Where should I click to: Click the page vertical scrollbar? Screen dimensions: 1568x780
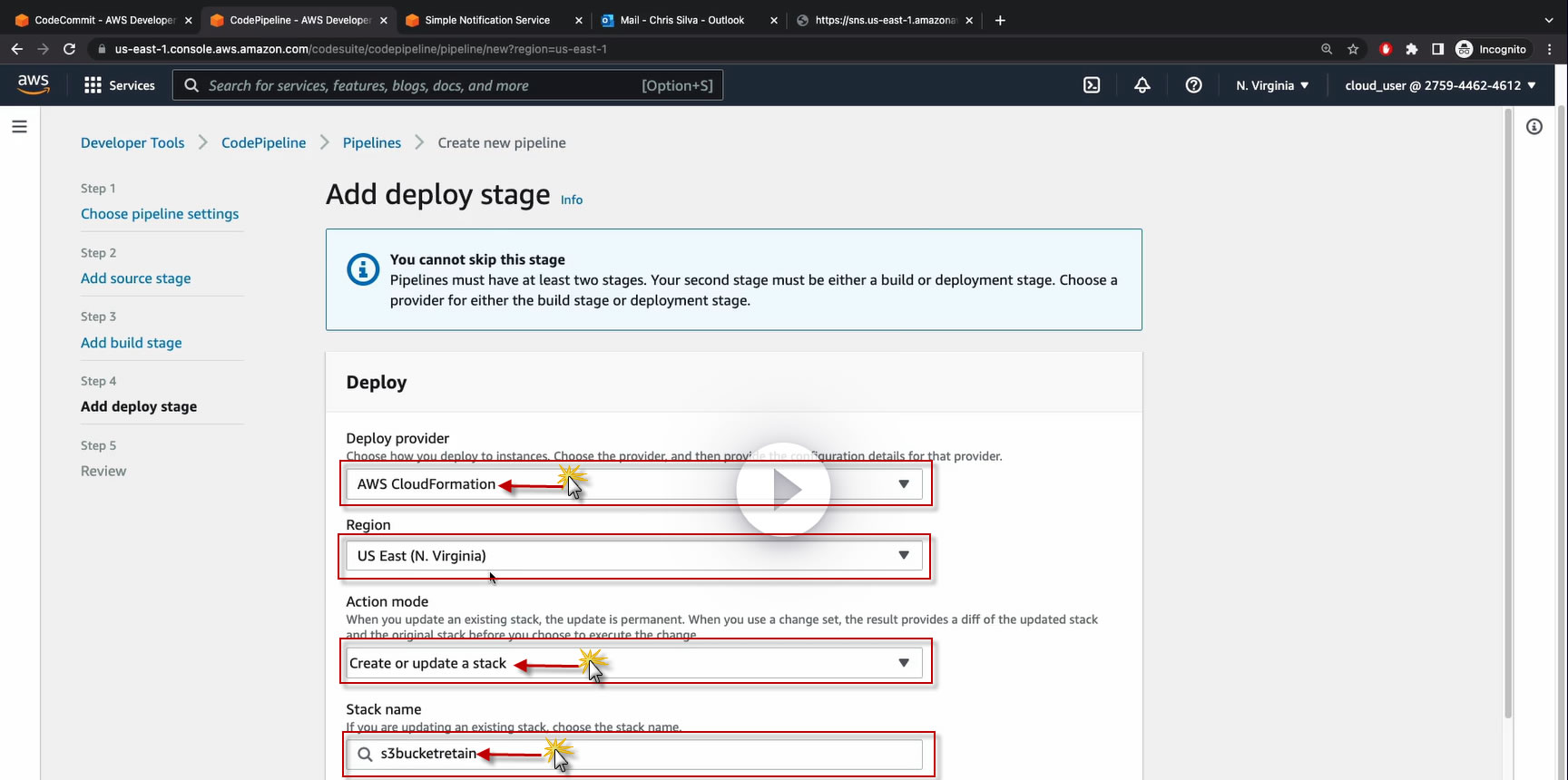(1508, 413)
